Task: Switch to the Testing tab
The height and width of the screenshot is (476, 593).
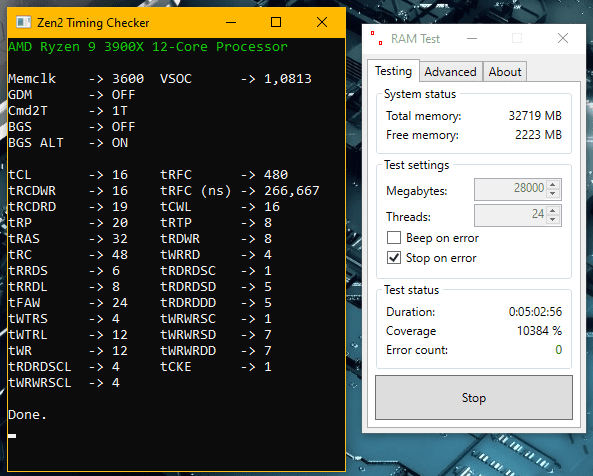Action: pyautogui.click(x=393, y=71)
